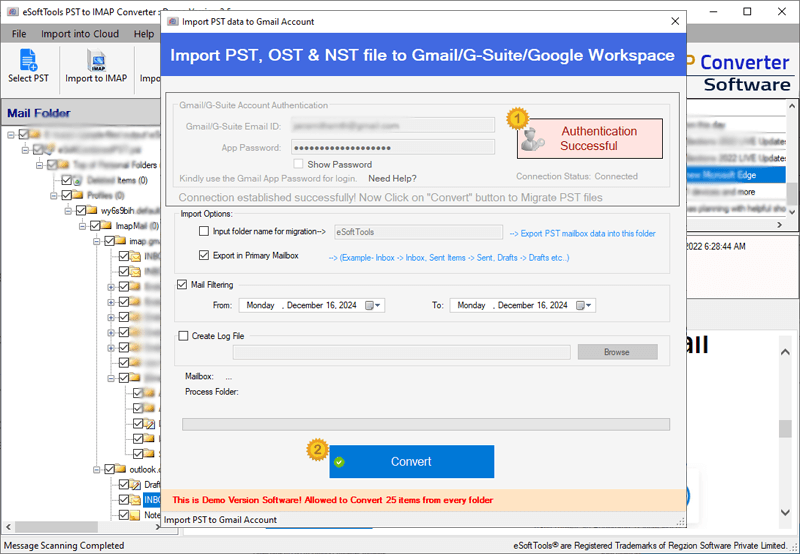Image resolution: width=800 pixels, height=554 pixels.
Task: Click the preview pane scroll-up arrow
Action: pos(785,351)
